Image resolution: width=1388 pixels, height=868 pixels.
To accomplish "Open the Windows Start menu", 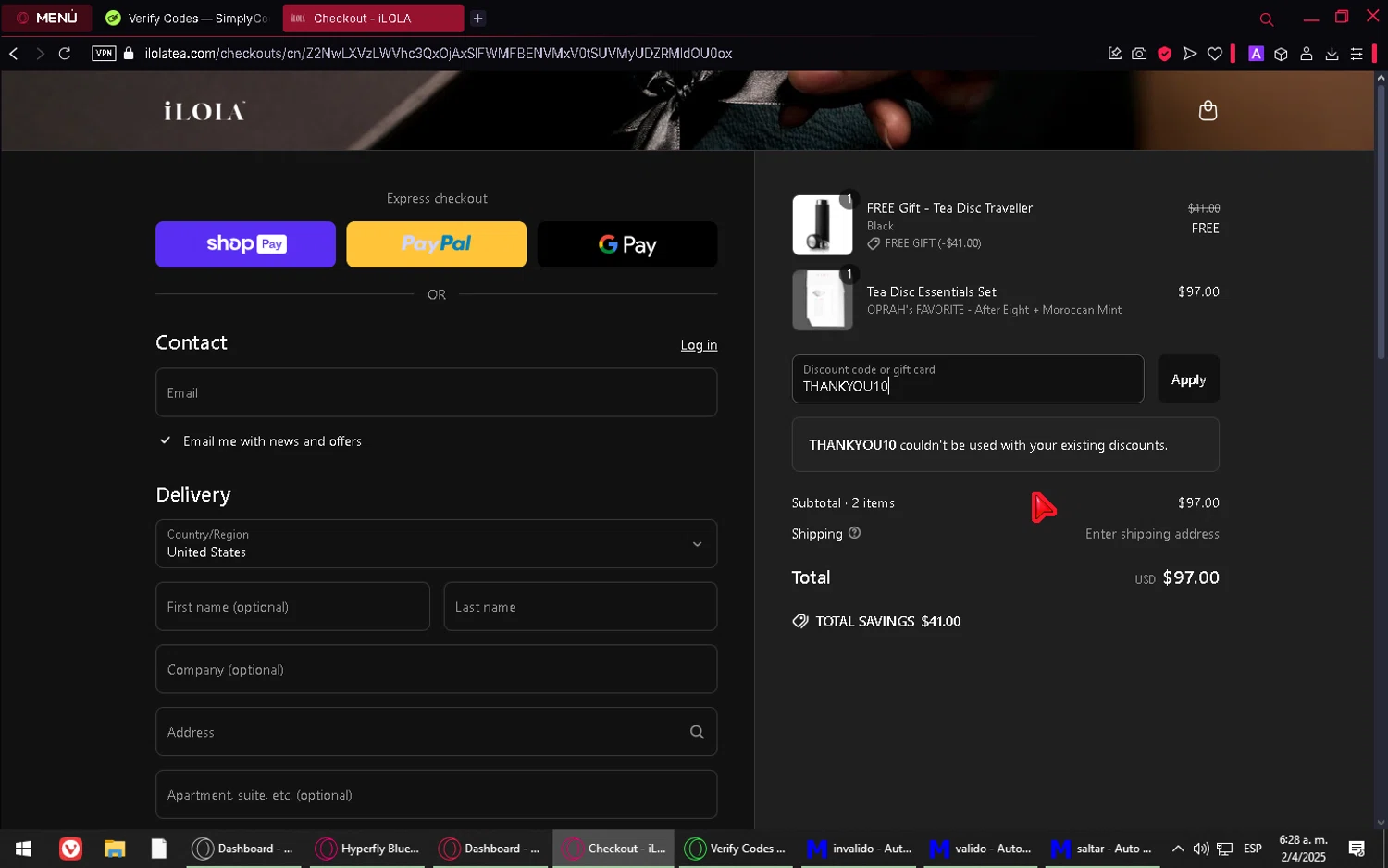I will point(23,849).
